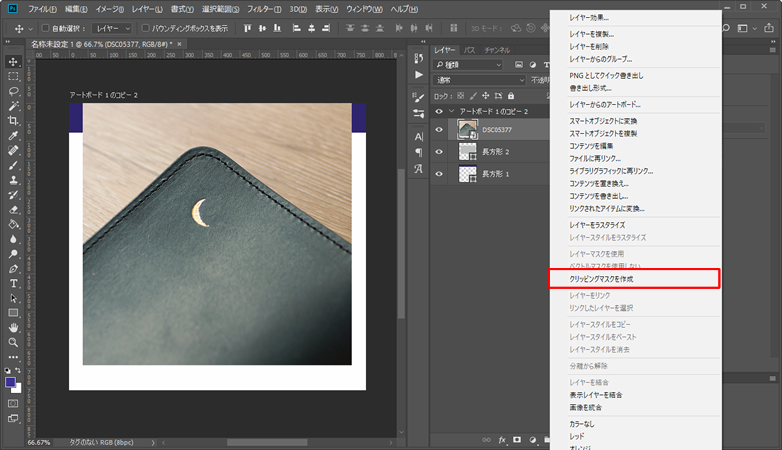This screenshot has width=782, height=450.
Task: Change screen mode via toolbox icon
Action: (13, 418)
